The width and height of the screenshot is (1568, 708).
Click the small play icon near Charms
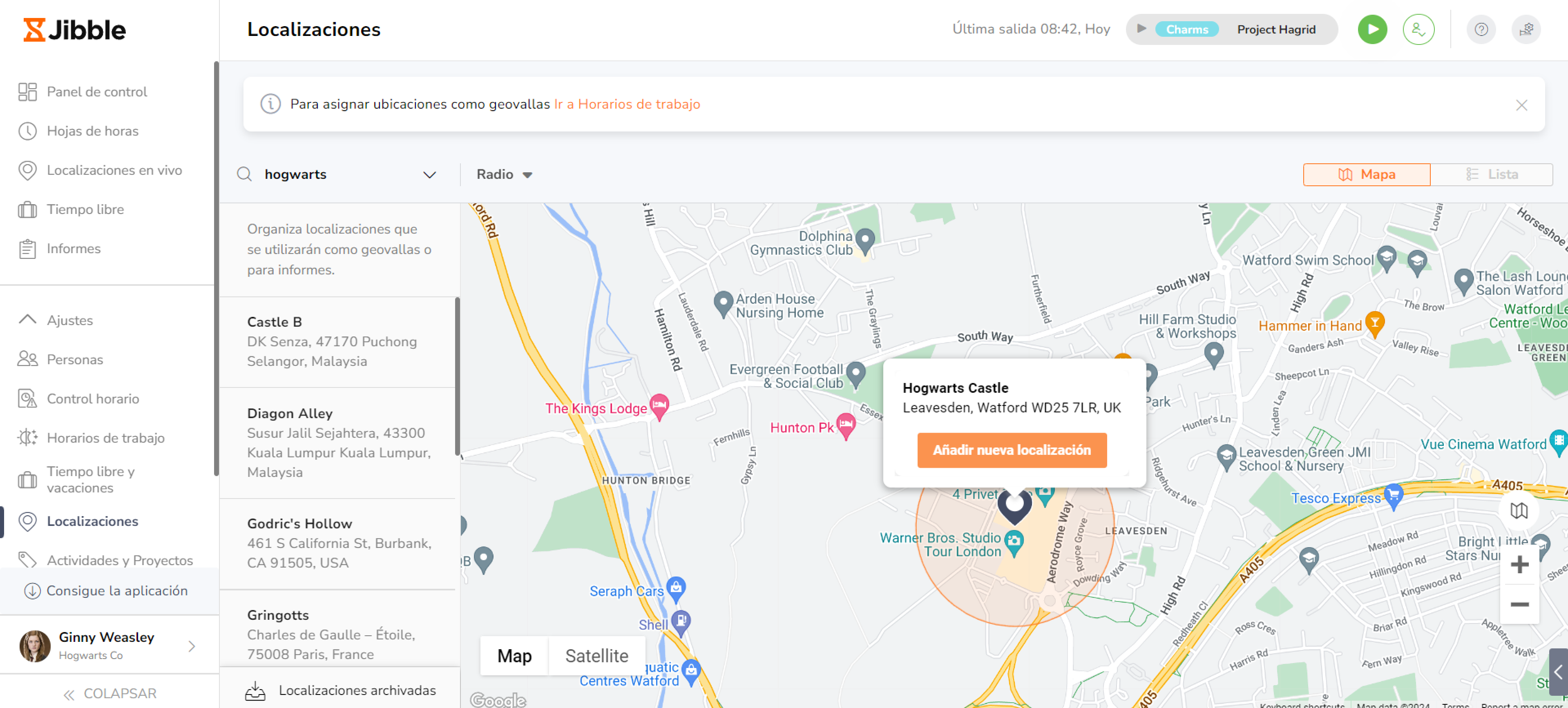[x=1141, y=29]
